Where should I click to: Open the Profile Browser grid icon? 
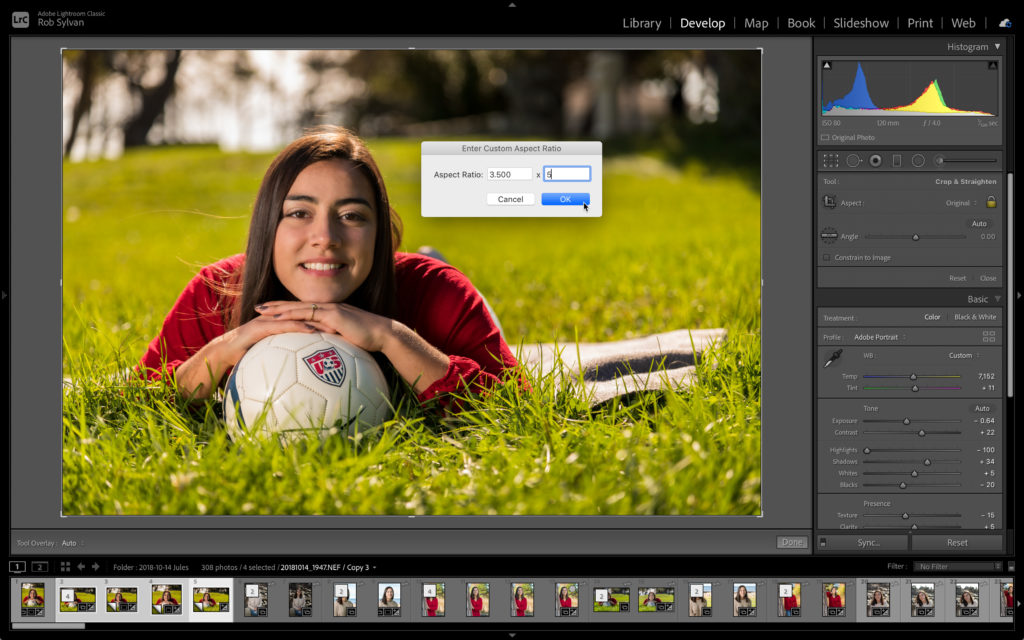tap(989, 337)
